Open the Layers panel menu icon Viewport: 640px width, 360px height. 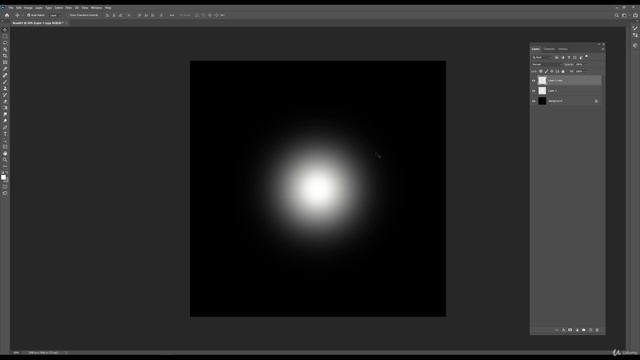603,49
